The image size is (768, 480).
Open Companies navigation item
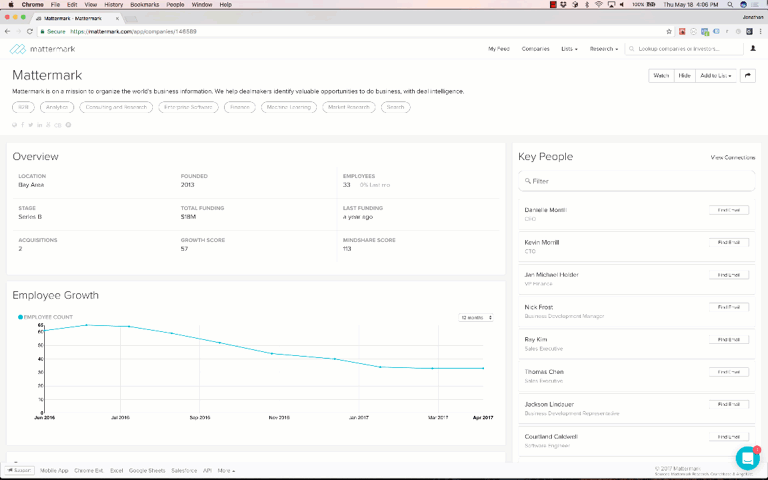point(535,49)
